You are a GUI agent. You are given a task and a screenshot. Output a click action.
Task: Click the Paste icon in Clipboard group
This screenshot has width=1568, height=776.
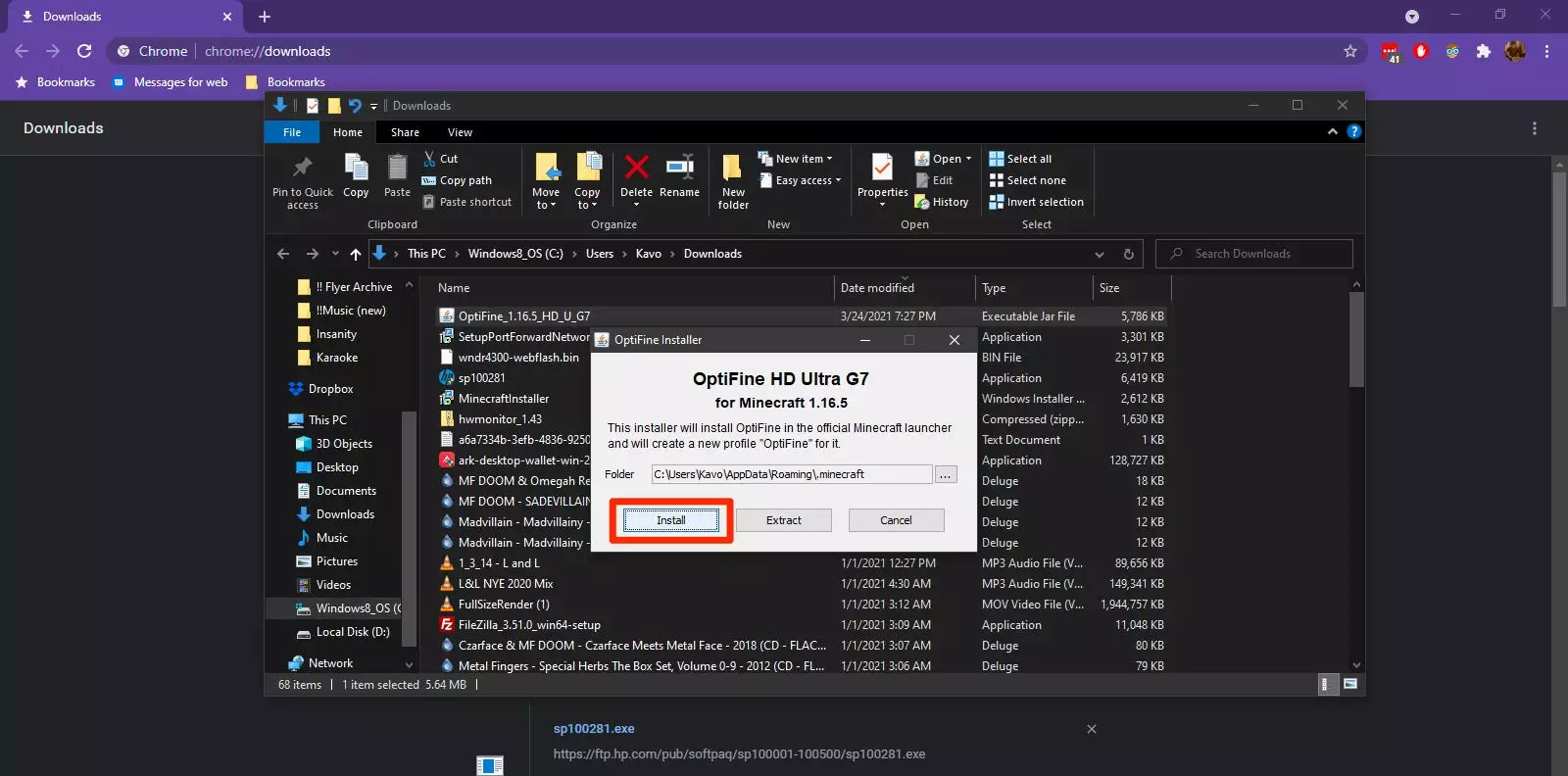tap(397, 170)
